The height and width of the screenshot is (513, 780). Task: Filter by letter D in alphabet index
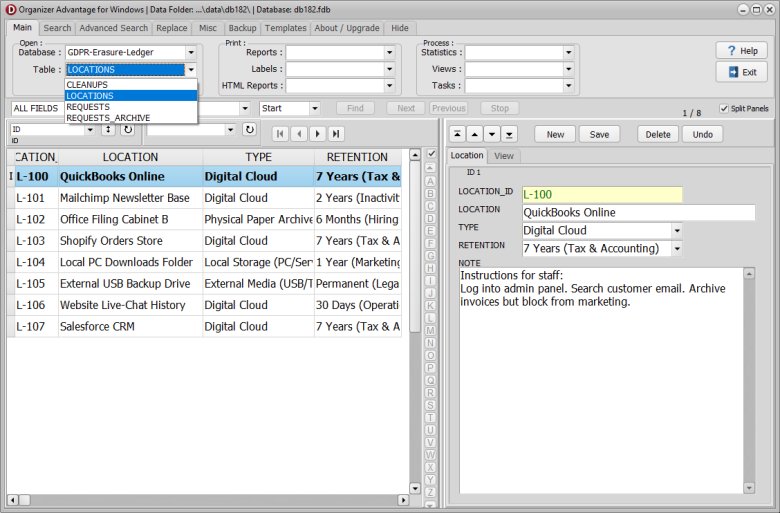(x=430, y=218)
